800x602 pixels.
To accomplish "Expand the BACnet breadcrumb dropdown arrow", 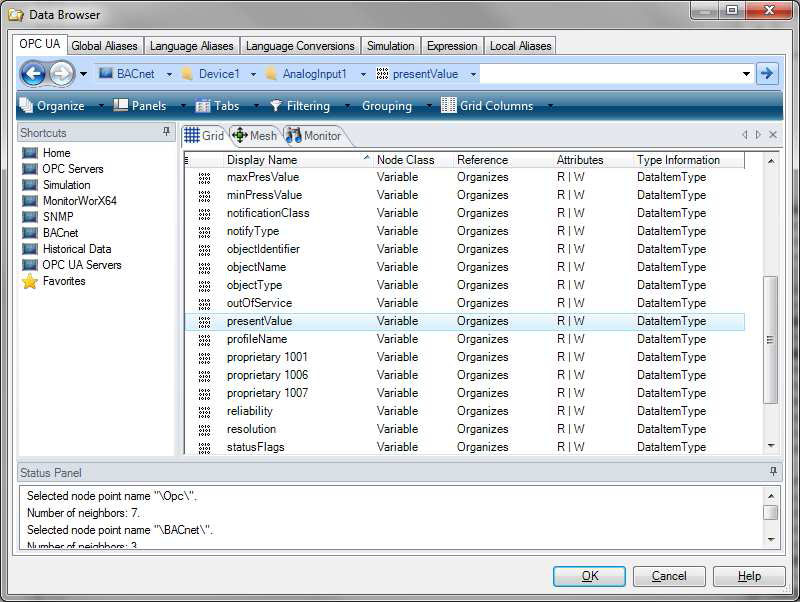I will tap(170, 74).
